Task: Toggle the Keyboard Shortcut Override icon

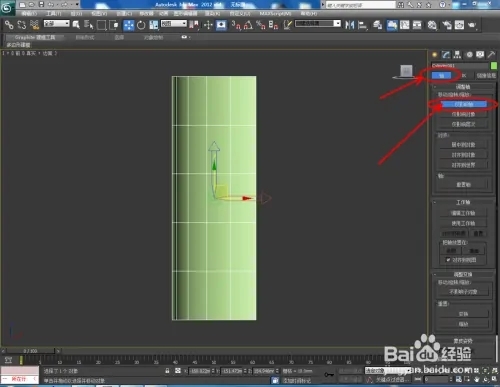Action: point(221,25)
